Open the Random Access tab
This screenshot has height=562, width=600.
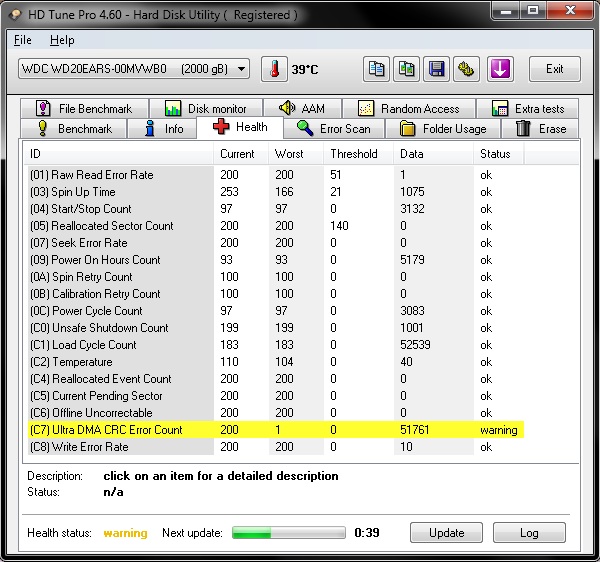tap(409, 109)
